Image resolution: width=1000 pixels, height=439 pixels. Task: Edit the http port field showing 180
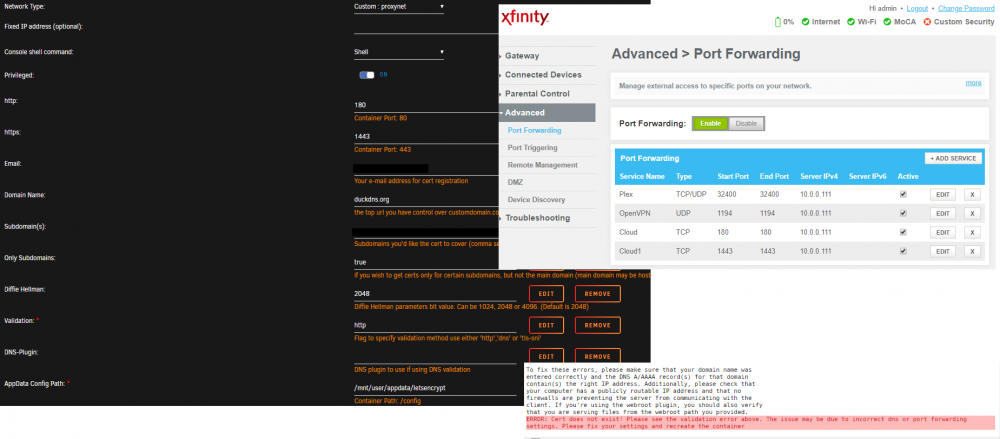pyautogui.click(x=426, y=105)
